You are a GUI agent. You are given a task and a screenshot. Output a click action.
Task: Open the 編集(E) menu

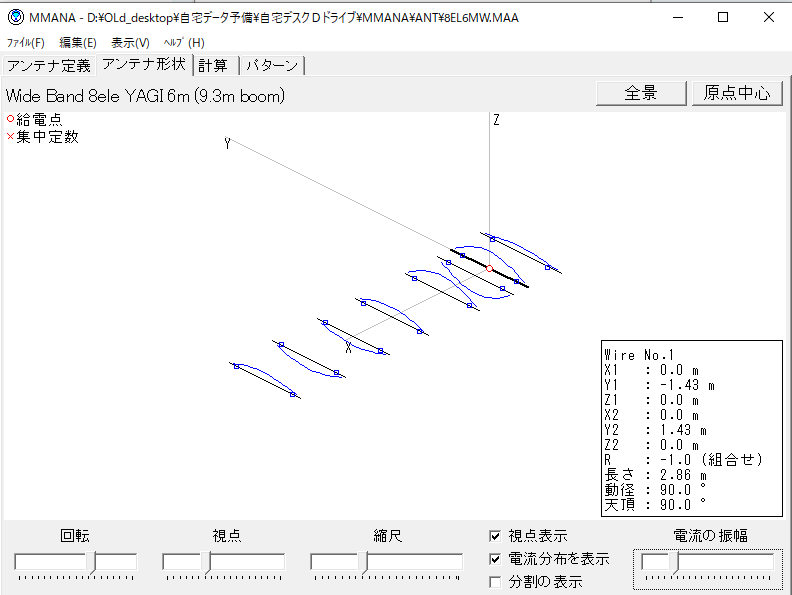coord(78,43)
